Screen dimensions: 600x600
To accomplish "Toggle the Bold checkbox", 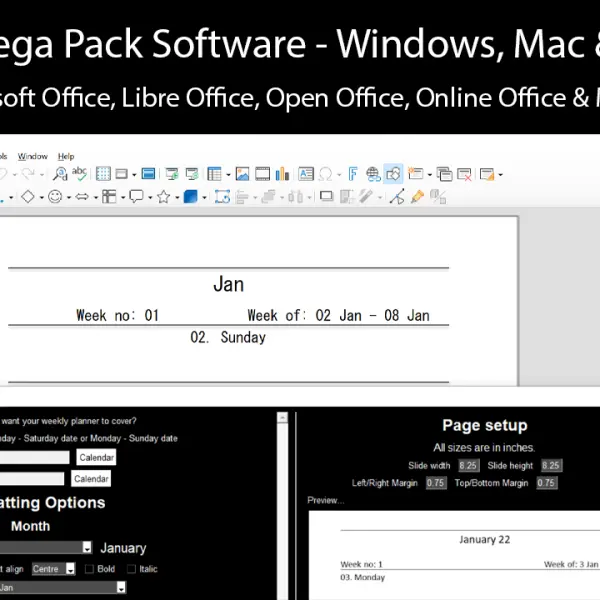I will pos(90,569).
